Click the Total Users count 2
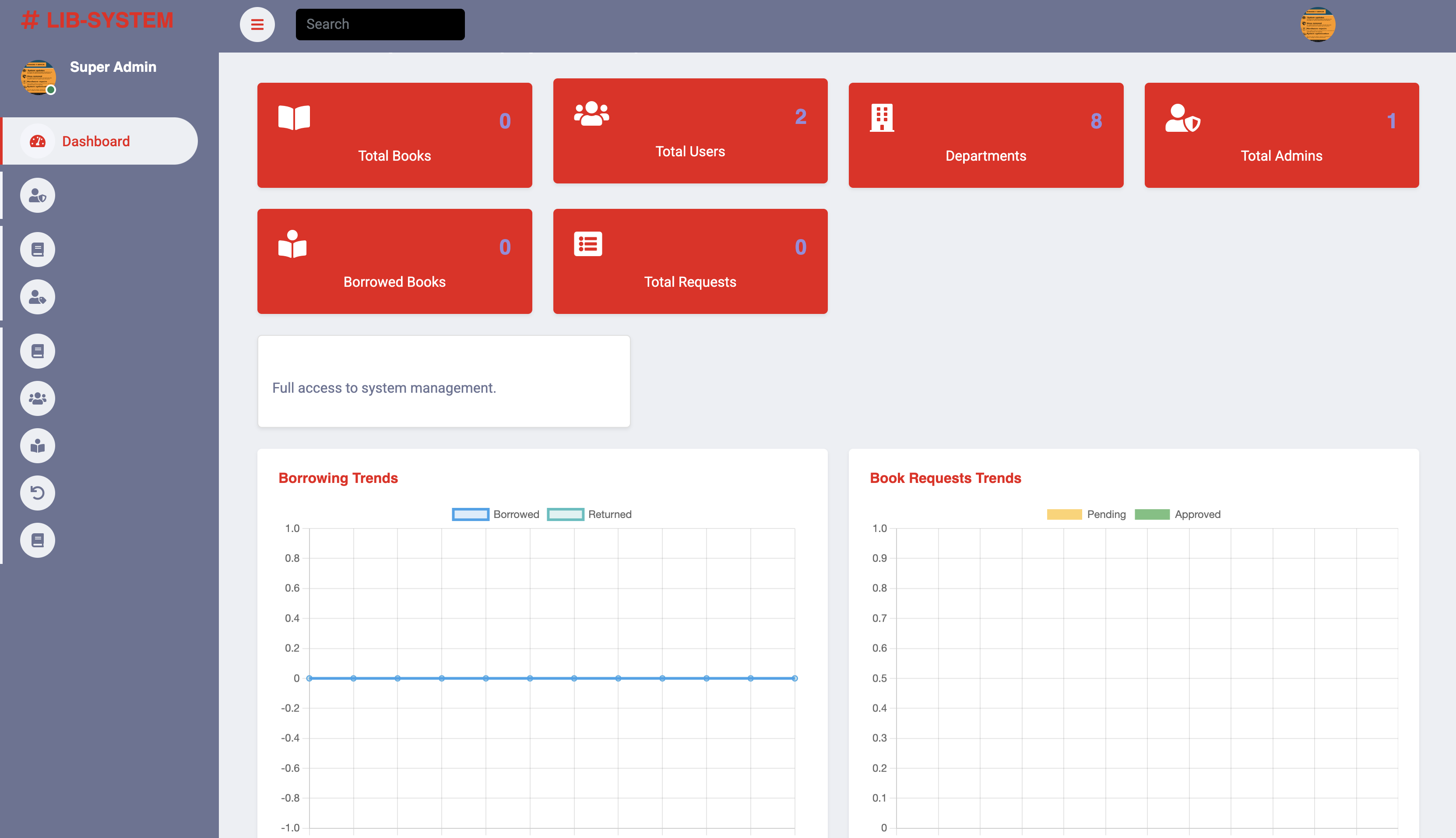The width and height of the screenshot is (1456, 838). coord(801,117)
